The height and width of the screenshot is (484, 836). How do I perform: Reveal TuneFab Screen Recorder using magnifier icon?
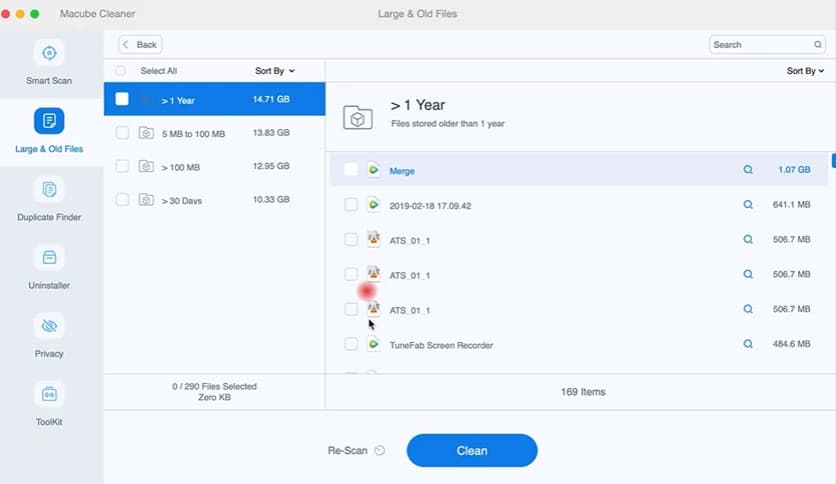(x=747, y=344)
